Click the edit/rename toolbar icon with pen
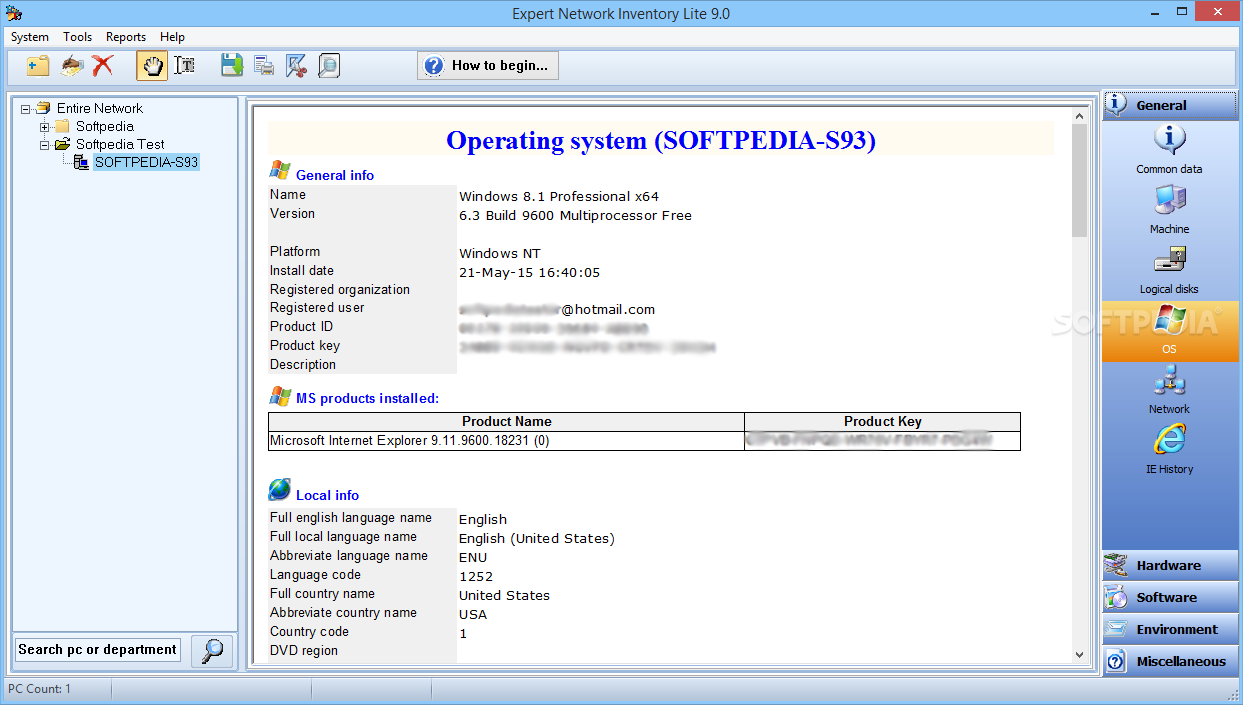This screenshot has width=1243, height=705. point(71,66)
